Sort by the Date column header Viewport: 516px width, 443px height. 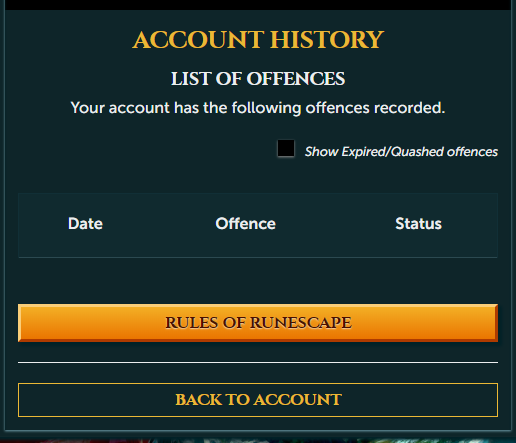85,223
